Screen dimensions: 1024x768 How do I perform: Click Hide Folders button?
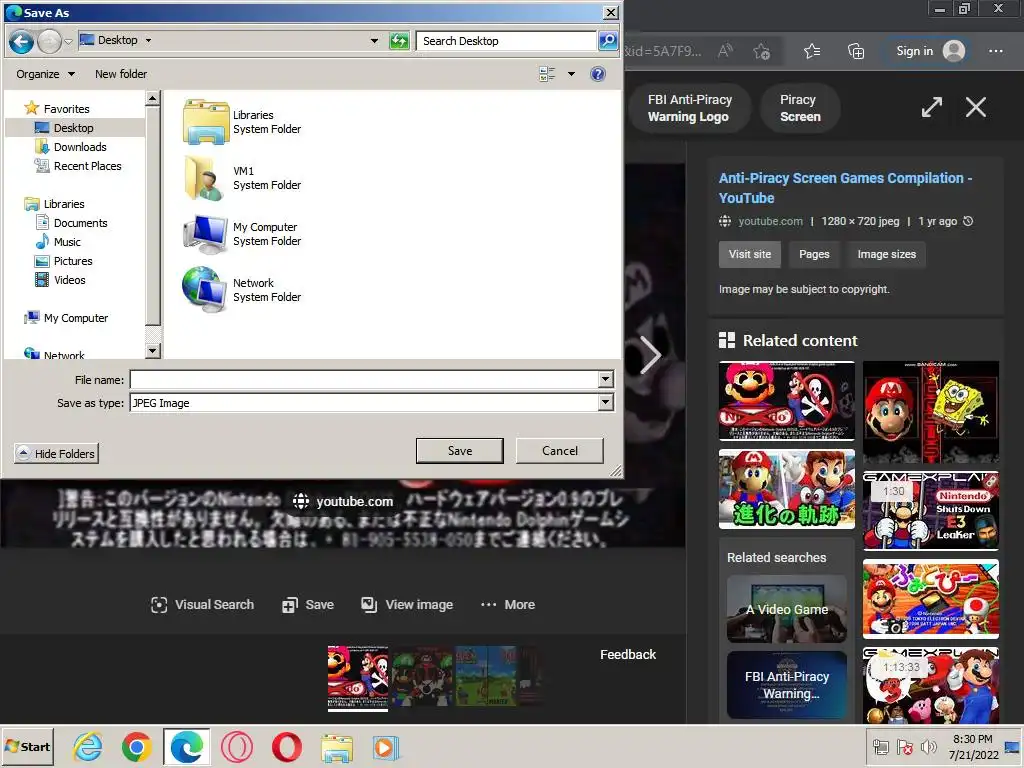tap(56, 453)
